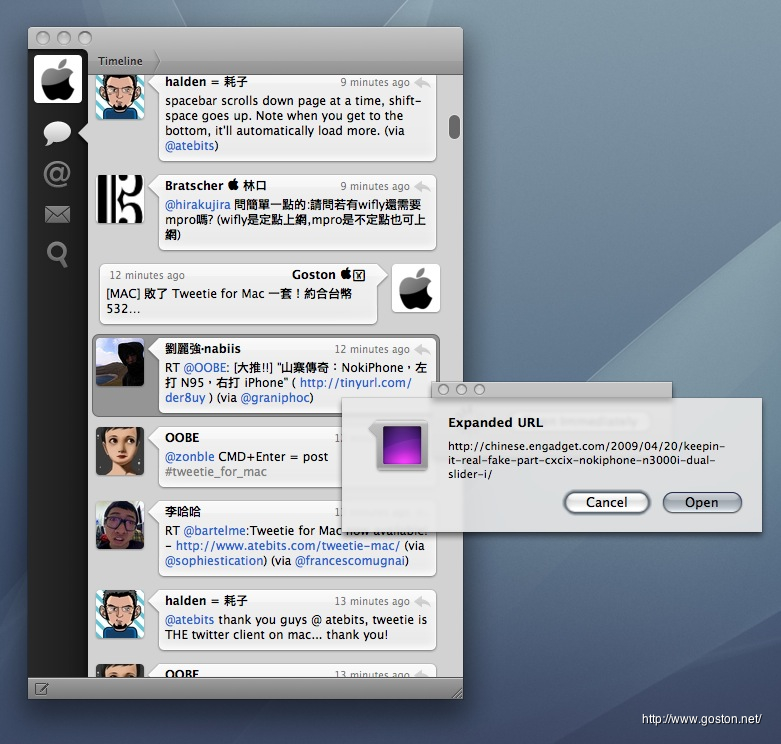Open the @OOBE mention in retweet

205,368
